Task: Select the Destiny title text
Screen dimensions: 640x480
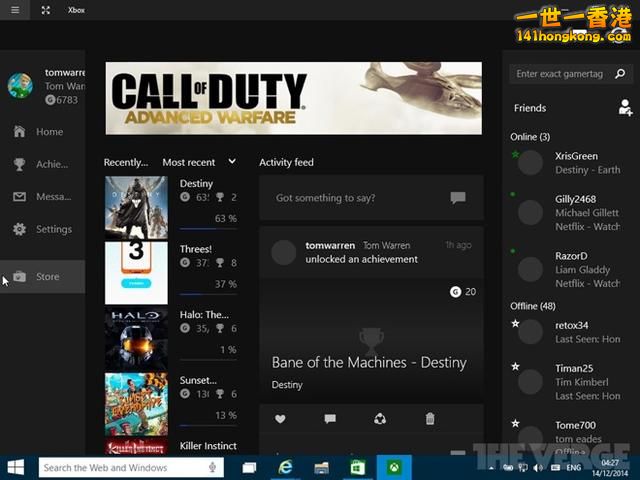Action: pyautogui.click(x=196, y=184)
